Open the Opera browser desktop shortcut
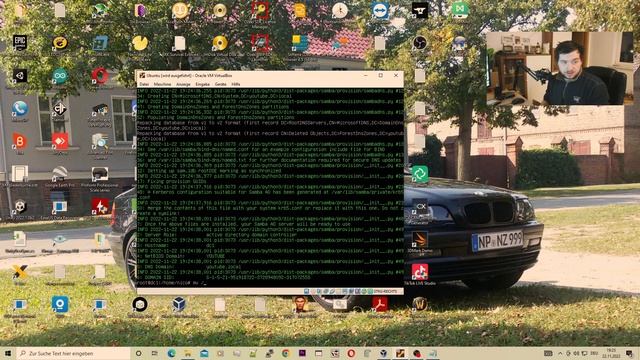Screen dimensions: 640x360 (100, 76)
